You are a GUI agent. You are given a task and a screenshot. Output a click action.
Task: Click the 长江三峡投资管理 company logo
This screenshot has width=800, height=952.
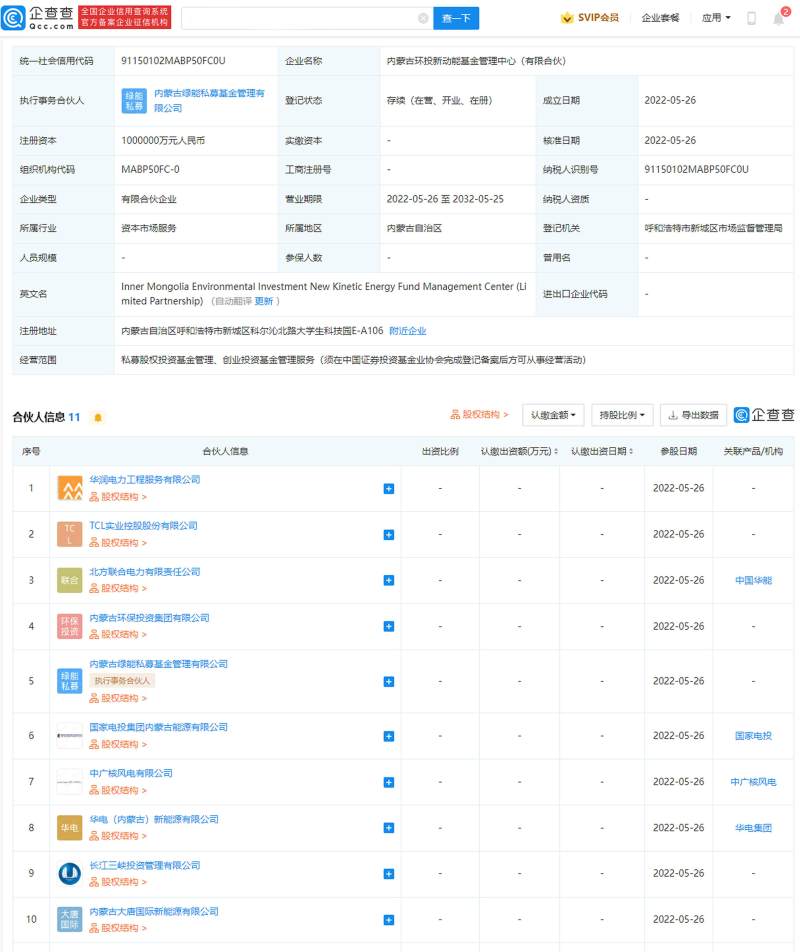pyautogui.click(x=70, y=873)
